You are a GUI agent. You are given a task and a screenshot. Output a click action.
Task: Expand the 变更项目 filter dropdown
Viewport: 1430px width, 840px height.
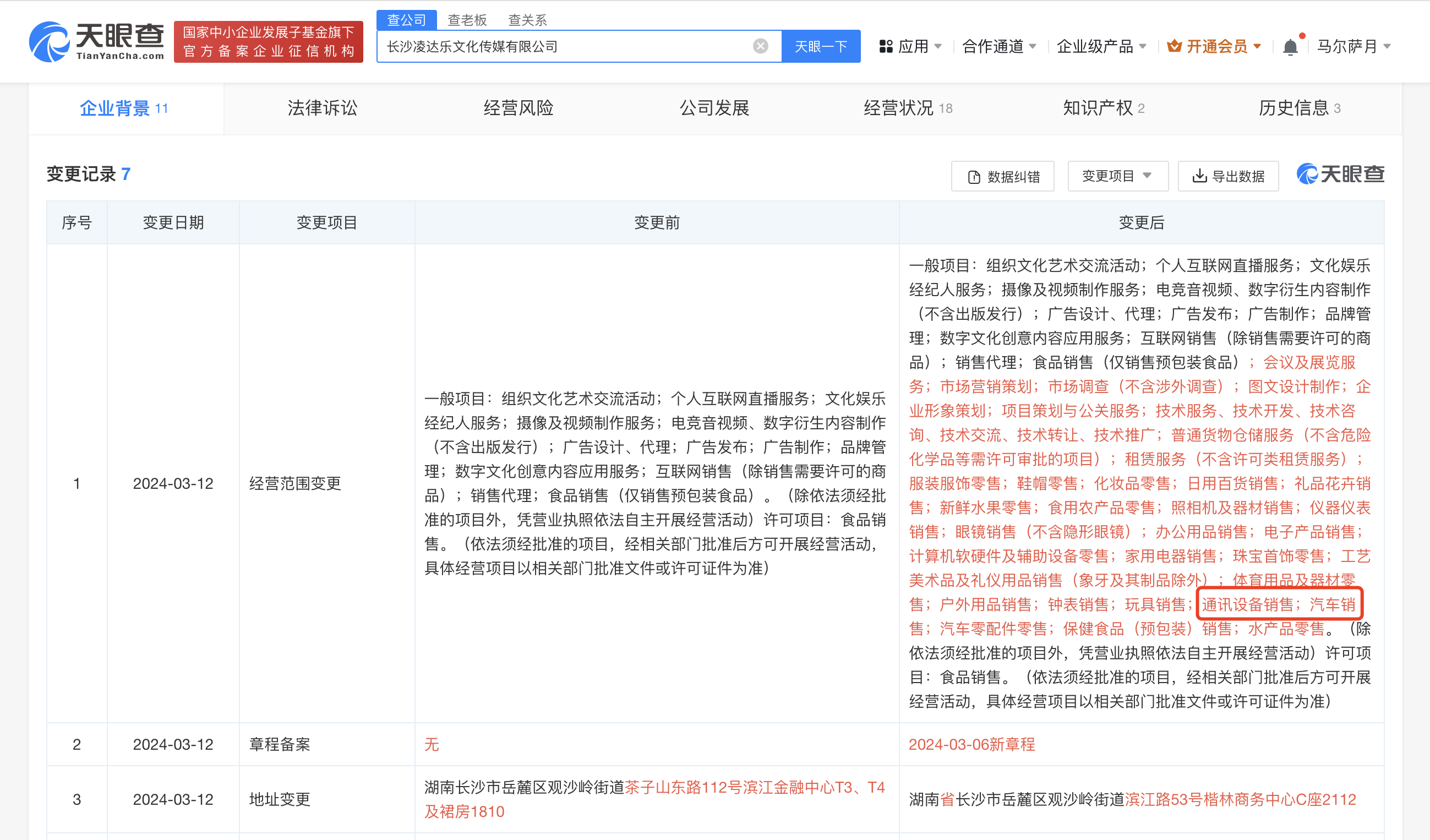click(1117, 176)
